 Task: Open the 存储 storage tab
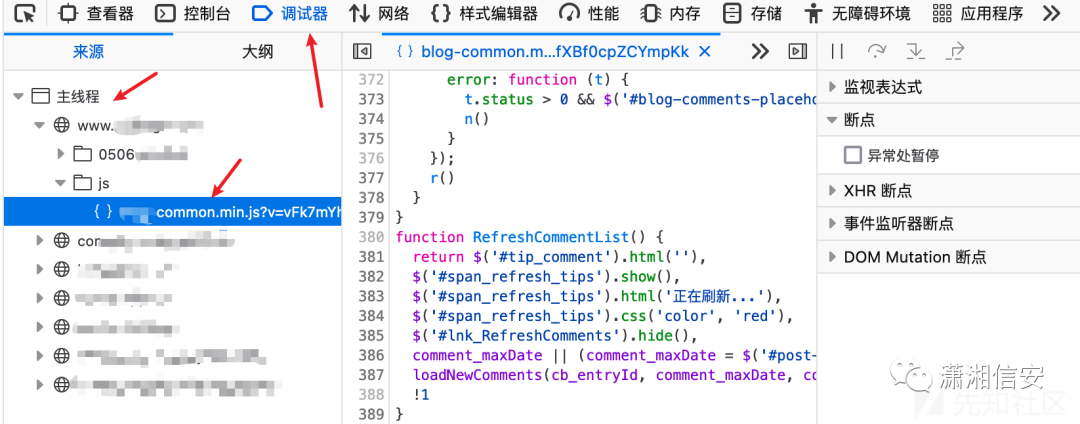pyautogui.click(x=754, y=13)
